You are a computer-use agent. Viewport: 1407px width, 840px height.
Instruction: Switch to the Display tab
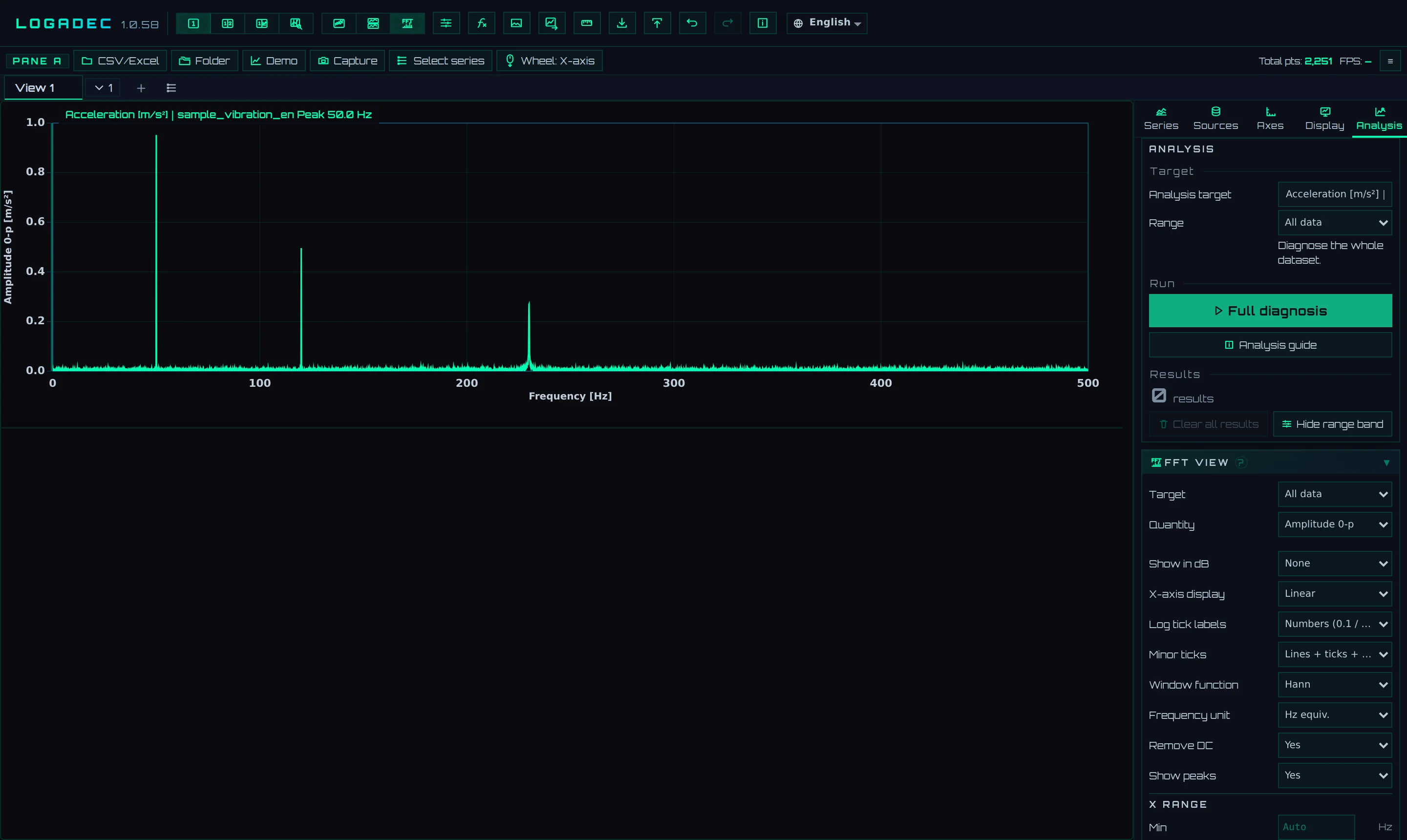tap(1324, 119)
